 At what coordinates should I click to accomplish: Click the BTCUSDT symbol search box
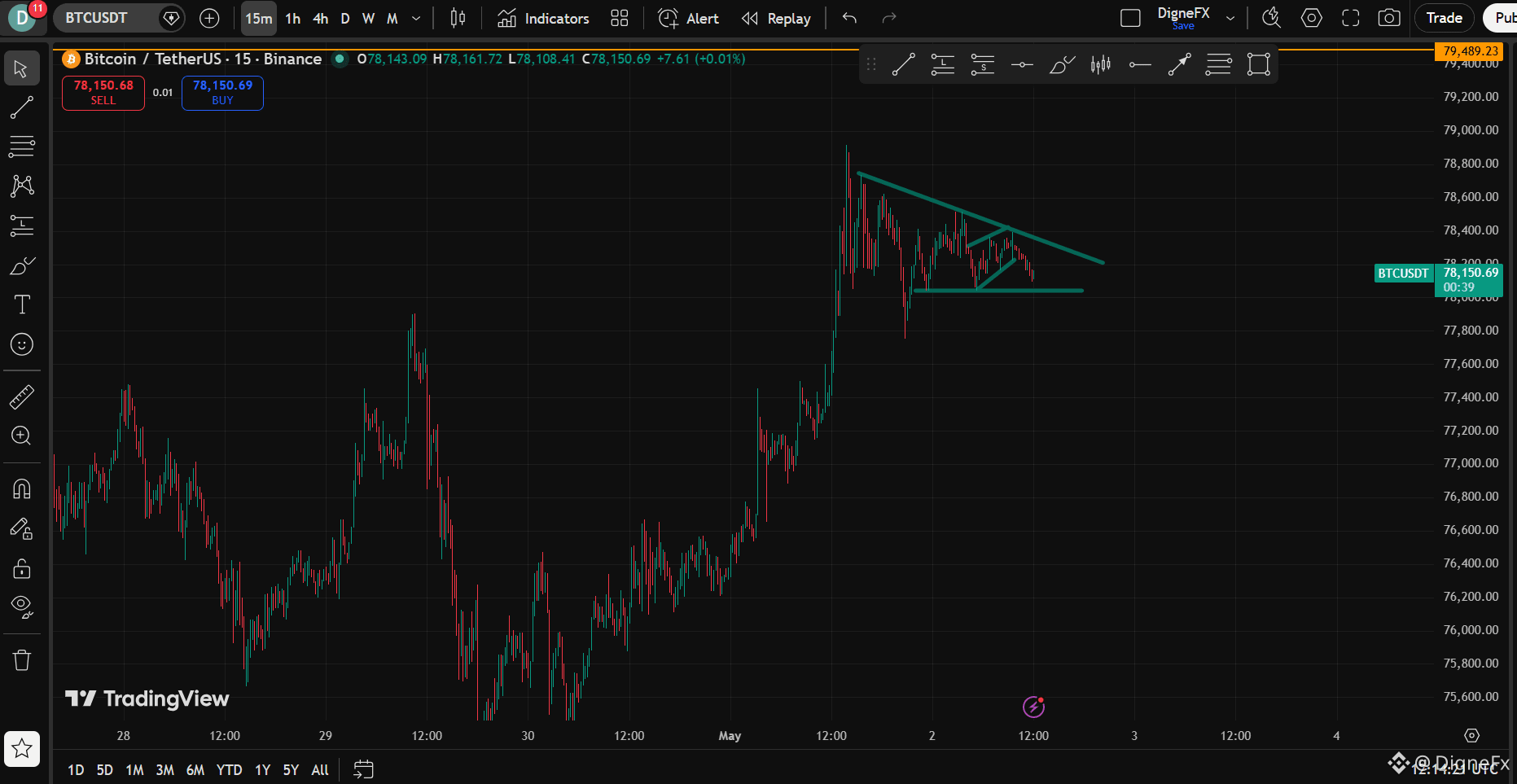[119, 18]
